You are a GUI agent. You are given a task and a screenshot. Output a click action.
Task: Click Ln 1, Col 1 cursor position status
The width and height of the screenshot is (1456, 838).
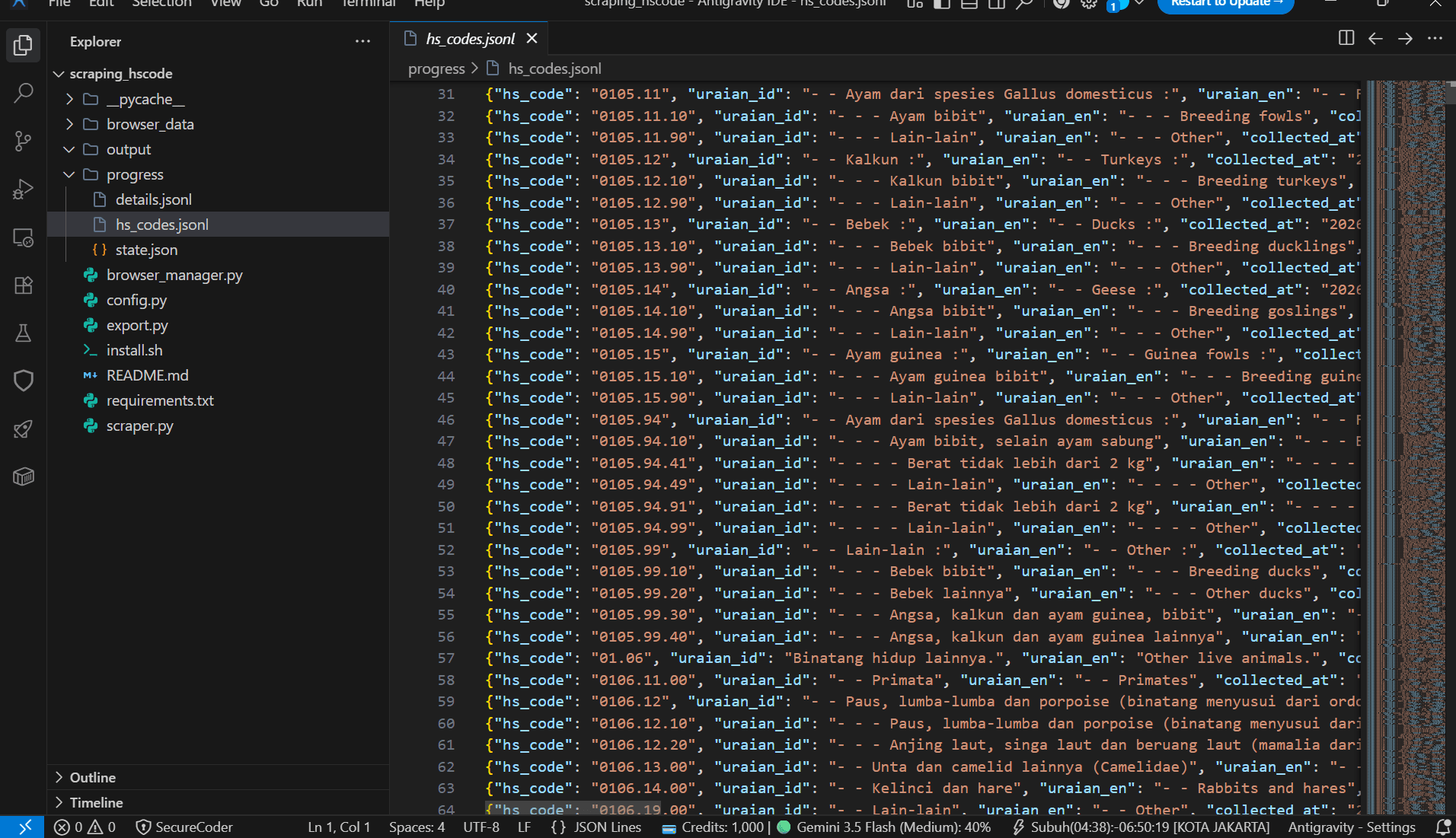pyautogui.click(x=339, y=827)
